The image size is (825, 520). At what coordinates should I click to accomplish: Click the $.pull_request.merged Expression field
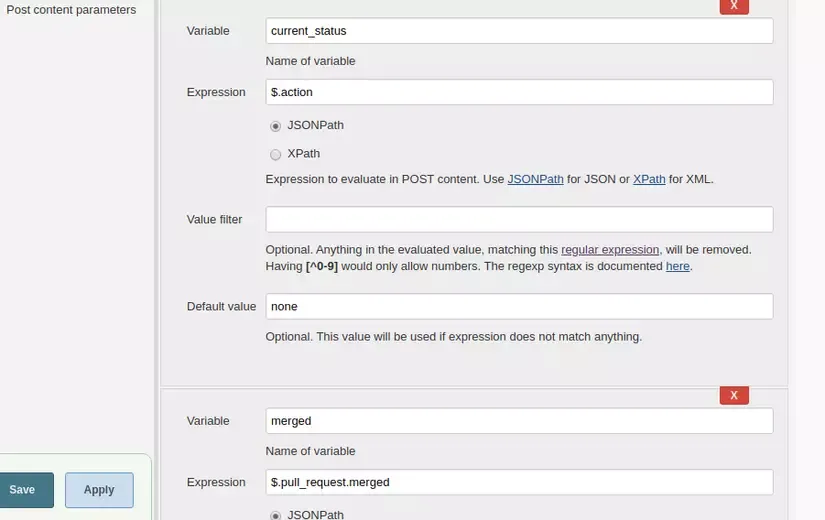[519, 482]
